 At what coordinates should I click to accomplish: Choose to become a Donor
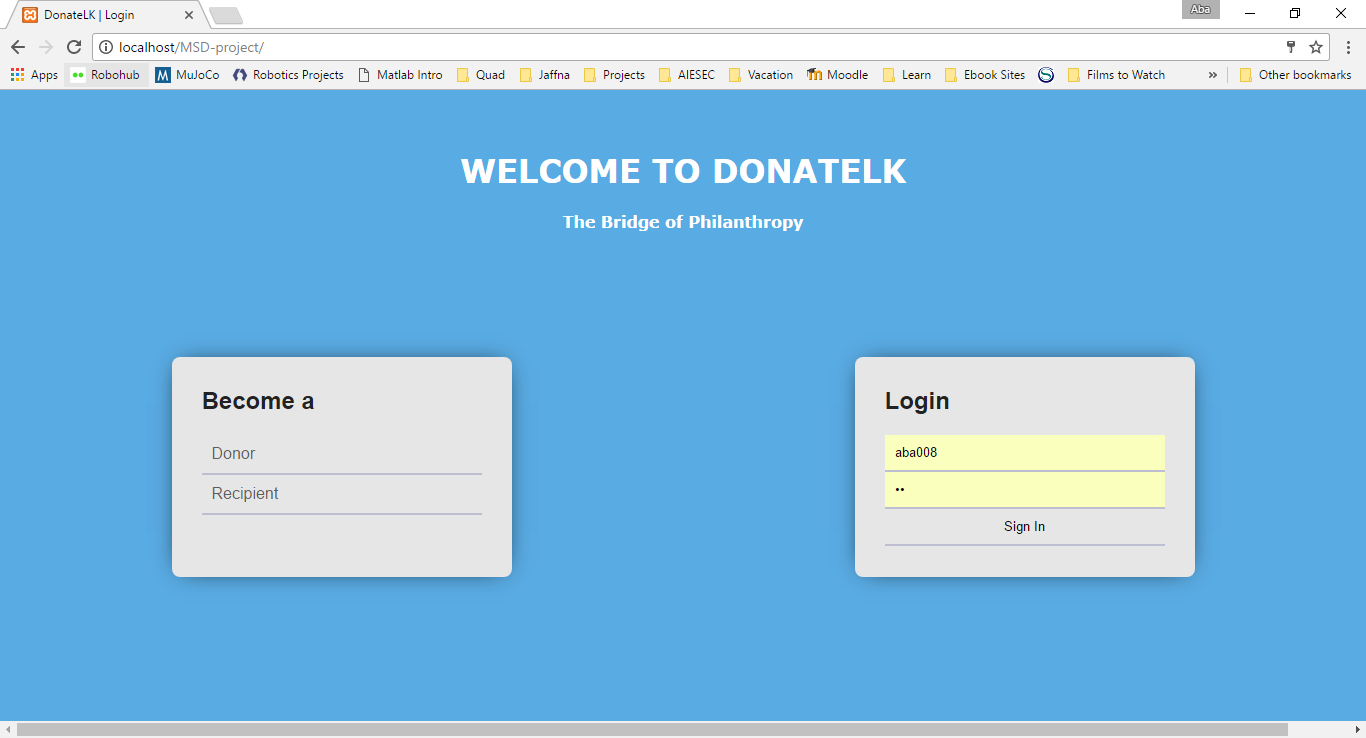click(233, 453)
